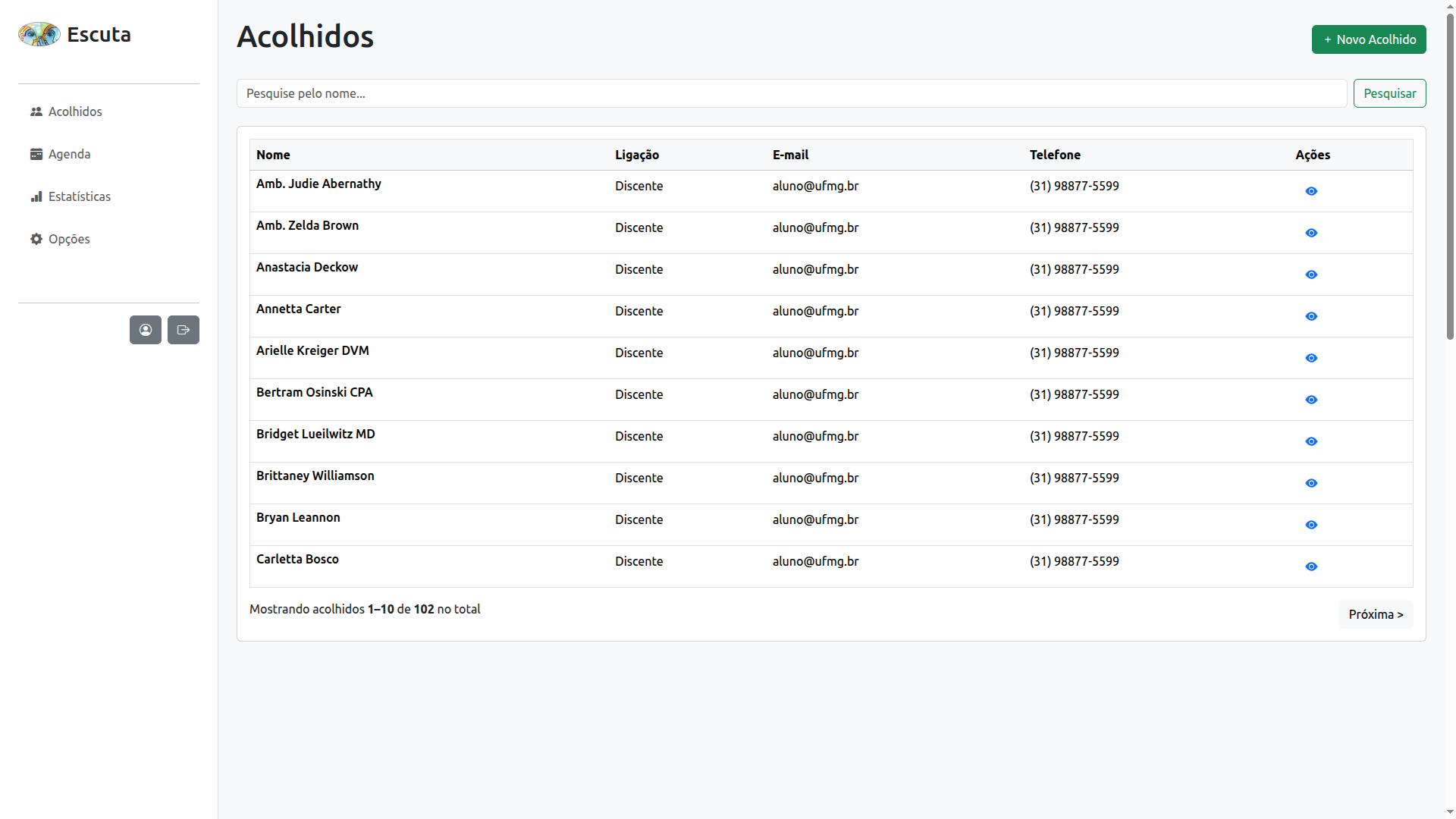View details for Anastacia Deckow
Viewport: 1456px width, 819px height.
point(1311,275)
